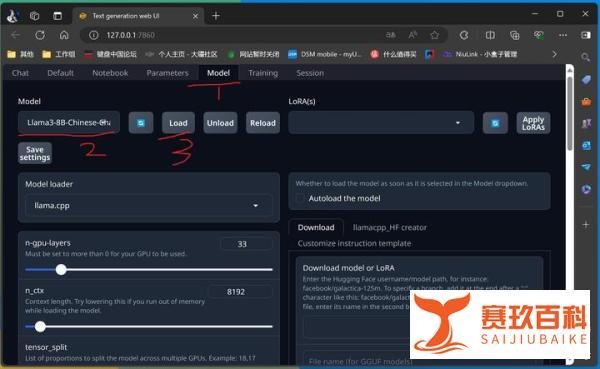600x369 pixels.
Task: Open browser essentials heart icon
Action: (539, 35)
